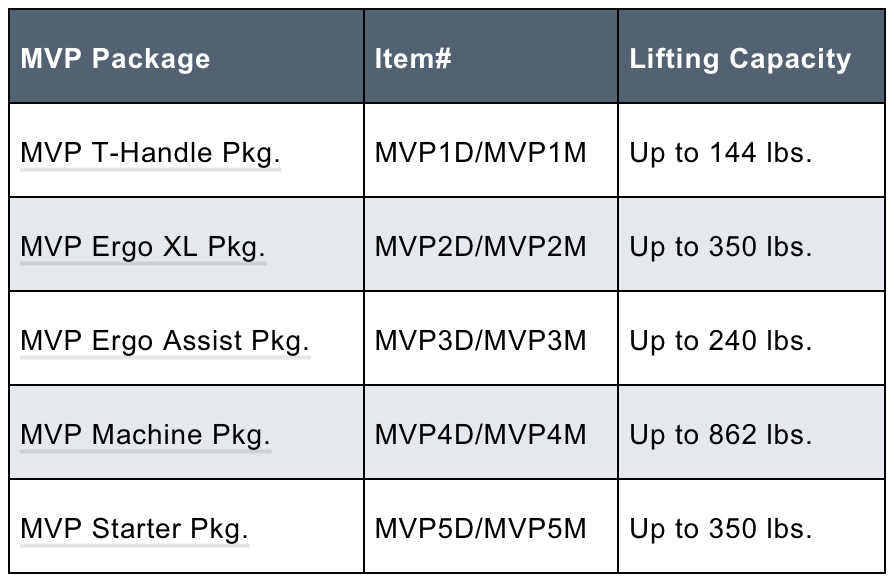
Task: Click the MVP Ergo XL Pkg. link
Action: pos(143,247)
